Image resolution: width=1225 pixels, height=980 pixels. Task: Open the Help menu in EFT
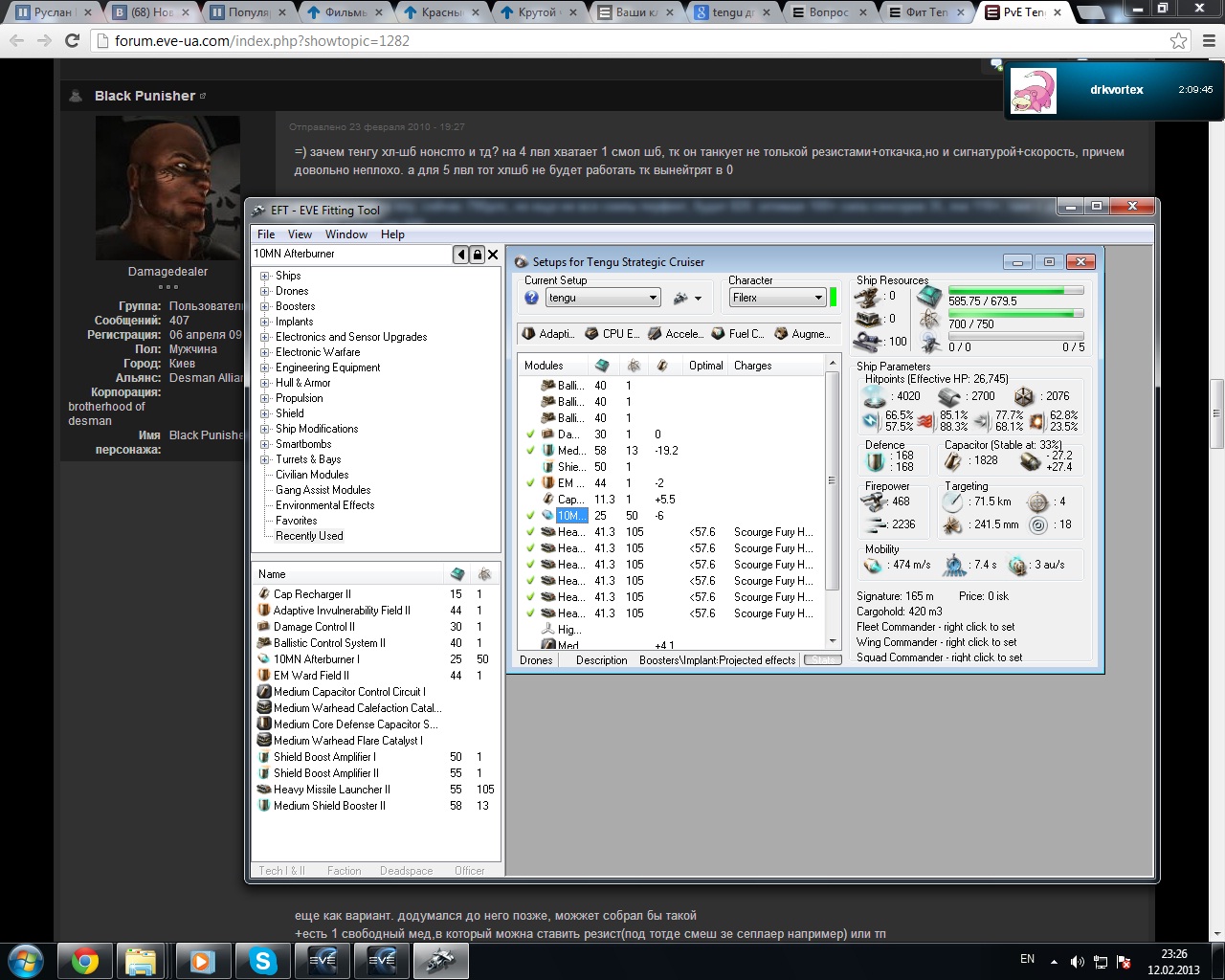[392, 234]
